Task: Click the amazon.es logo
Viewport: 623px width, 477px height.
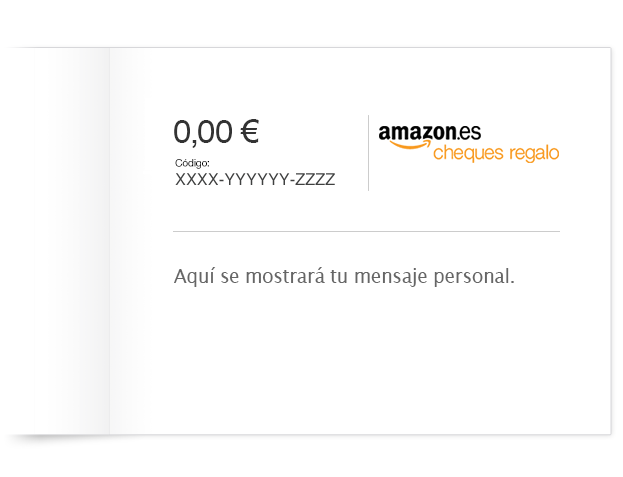Action: click(430, 137)
